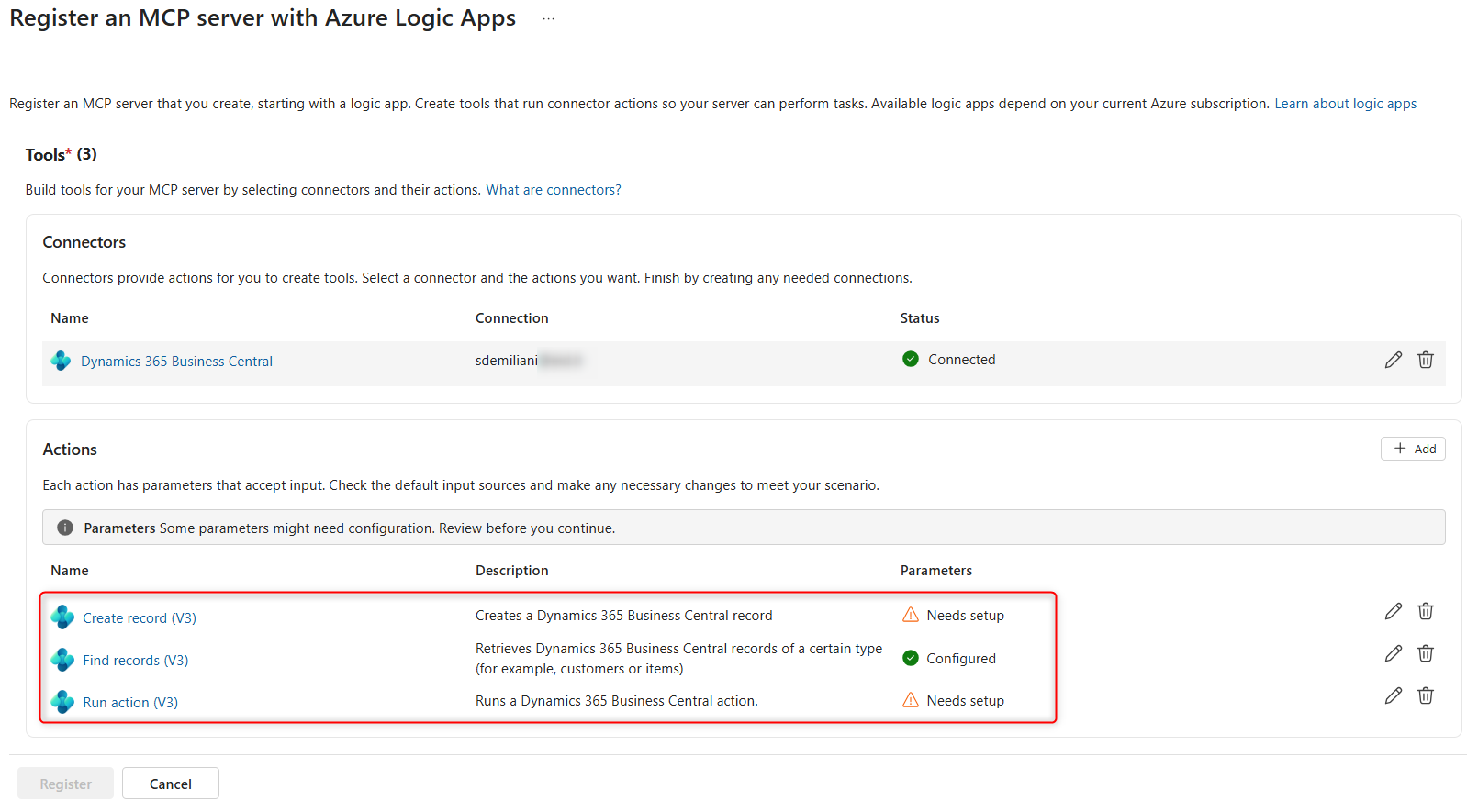The width and height of the screenshot is (1467, 812).
Task: Delete the Run action (V3) entry
Action: (x=1425, y=695)
